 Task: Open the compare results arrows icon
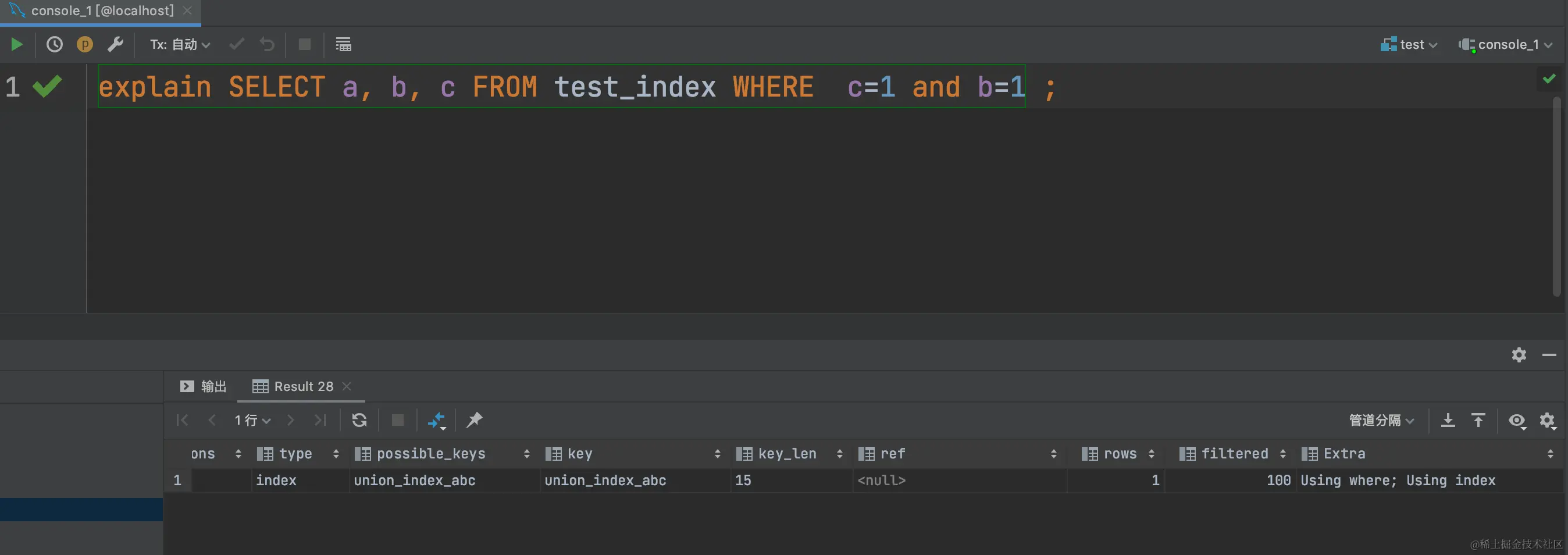[x=436, y=421]
